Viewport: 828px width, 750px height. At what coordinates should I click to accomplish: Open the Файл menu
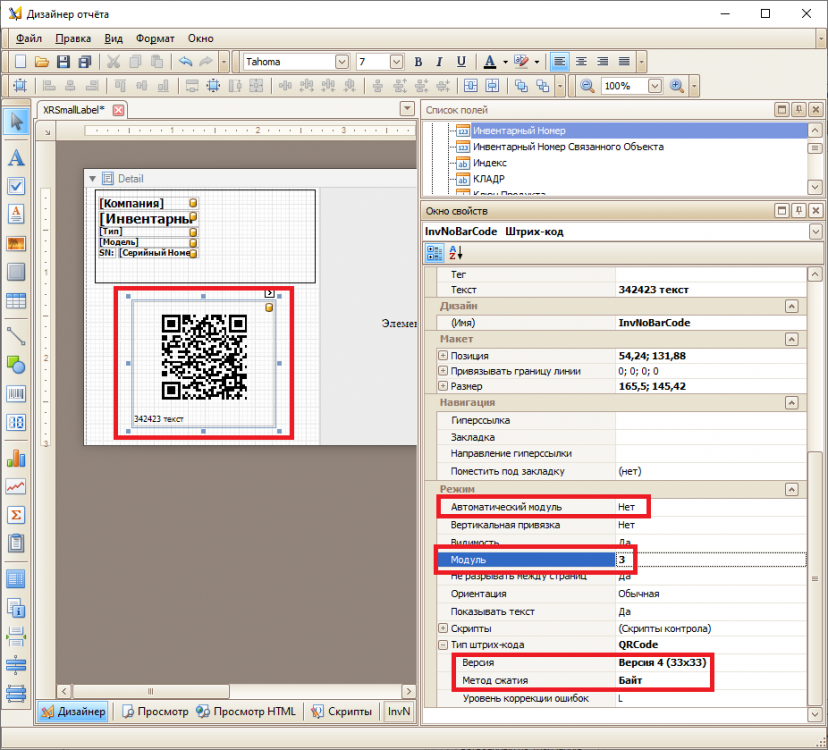click(29, 39)
